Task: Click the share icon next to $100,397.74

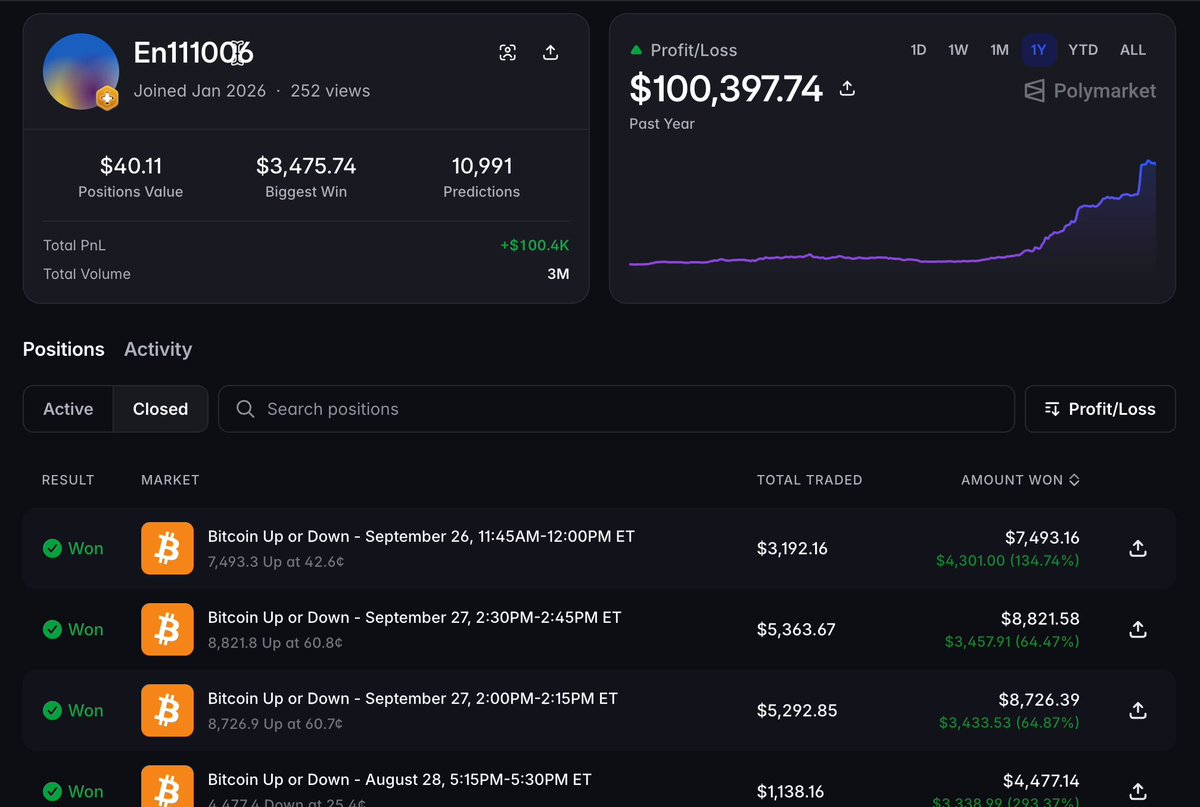Action: click(x=847, y=89)
